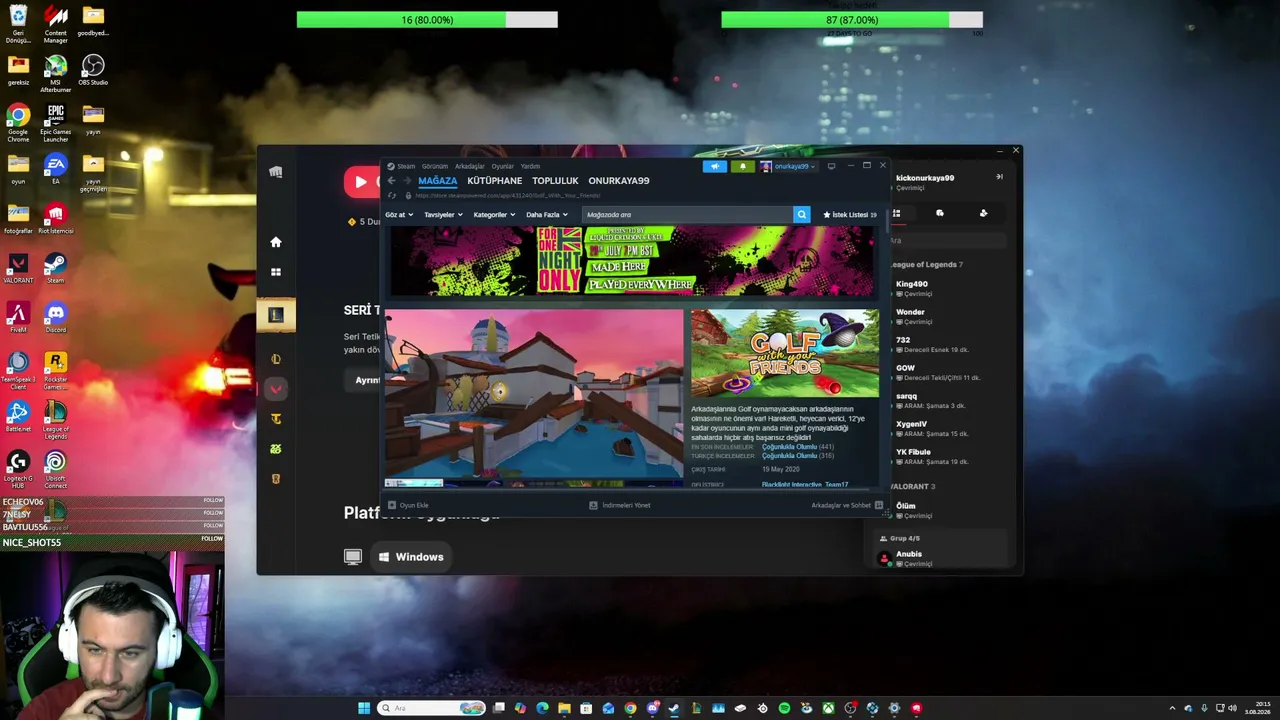
Task: Open VALORANT desktop shortcut
Action: click(x=18, y=269)
